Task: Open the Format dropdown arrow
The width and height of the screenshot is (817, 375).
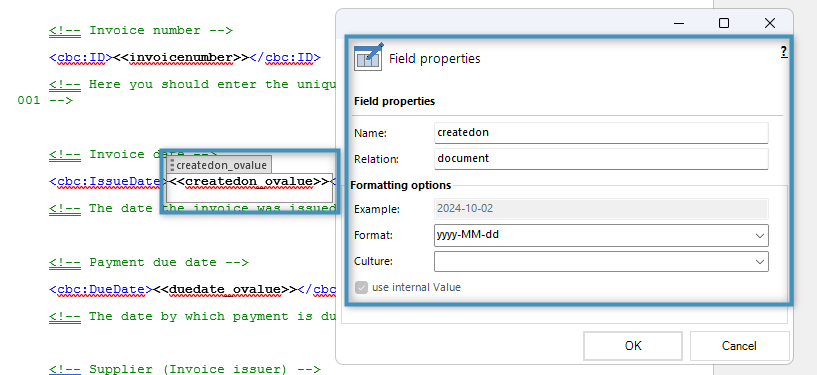Action: tap(760, 235)
